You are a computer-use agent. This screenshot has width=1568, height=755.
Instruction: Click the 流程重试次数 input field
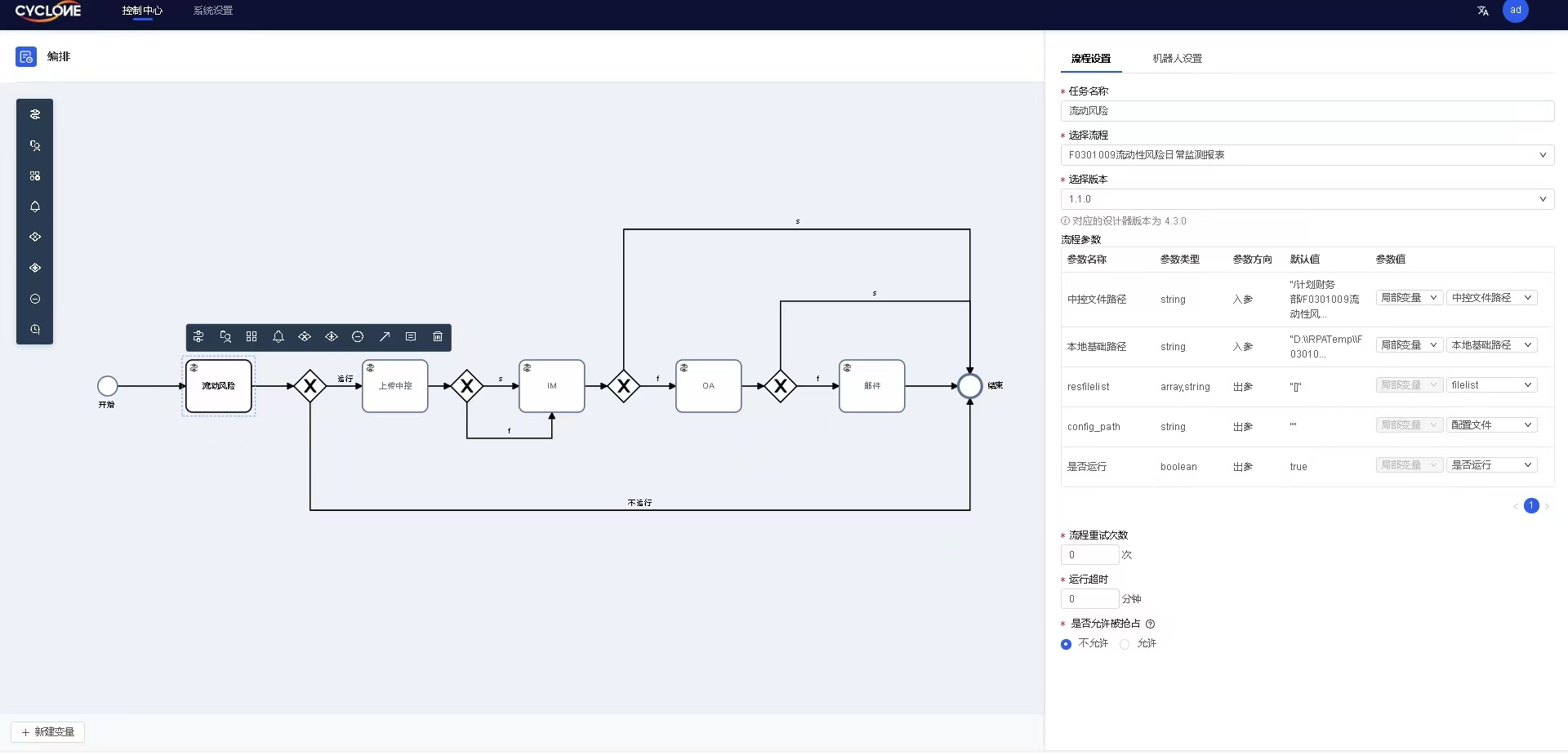(x=1089, y=555)
